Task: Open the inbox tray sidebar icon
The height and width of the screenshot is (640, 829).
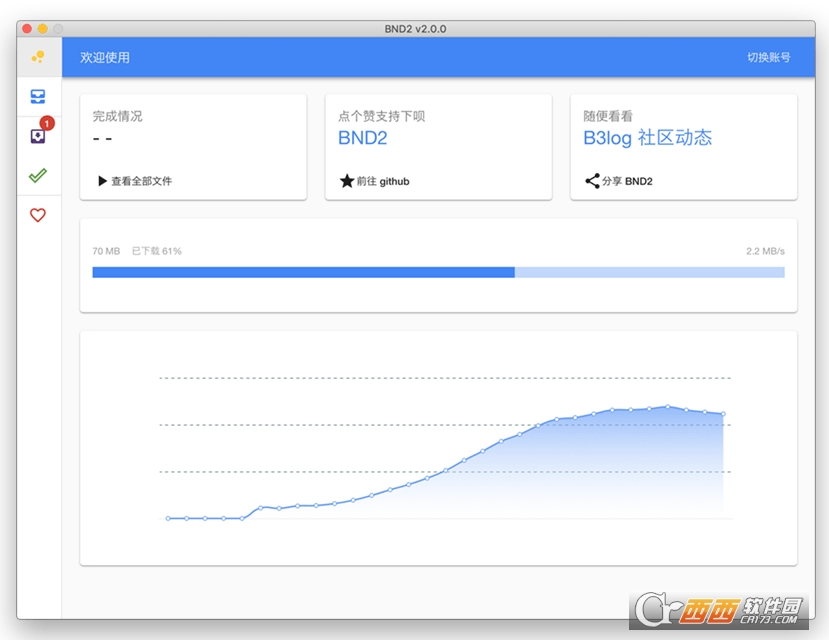Action: (x=38, y=96)
